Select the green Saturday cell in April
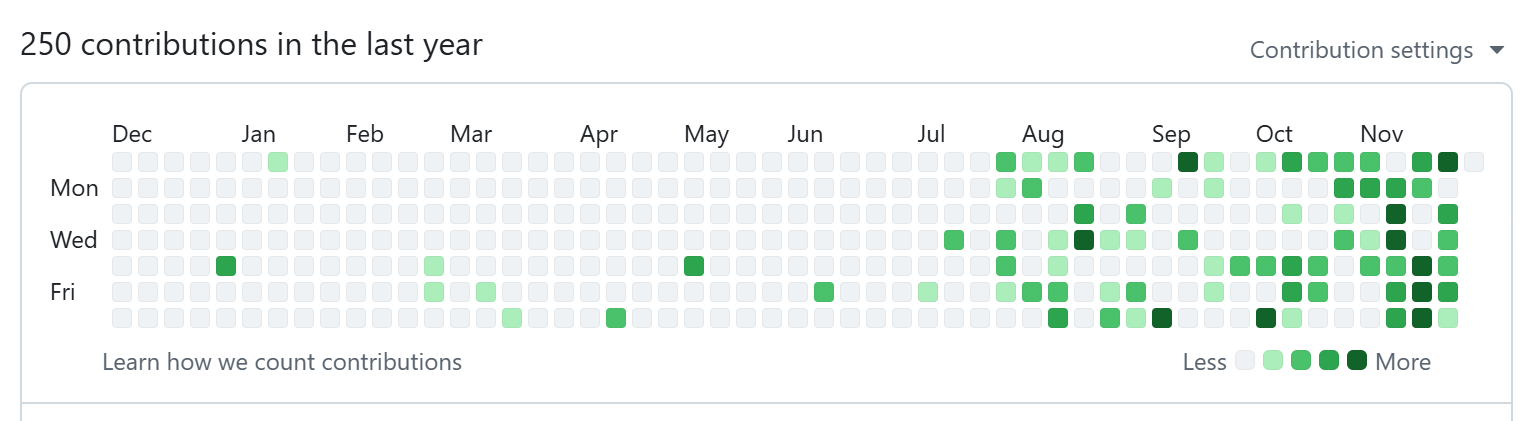Screen dimensions: 1531x421 pyautogui.click(x=616, y=318)
